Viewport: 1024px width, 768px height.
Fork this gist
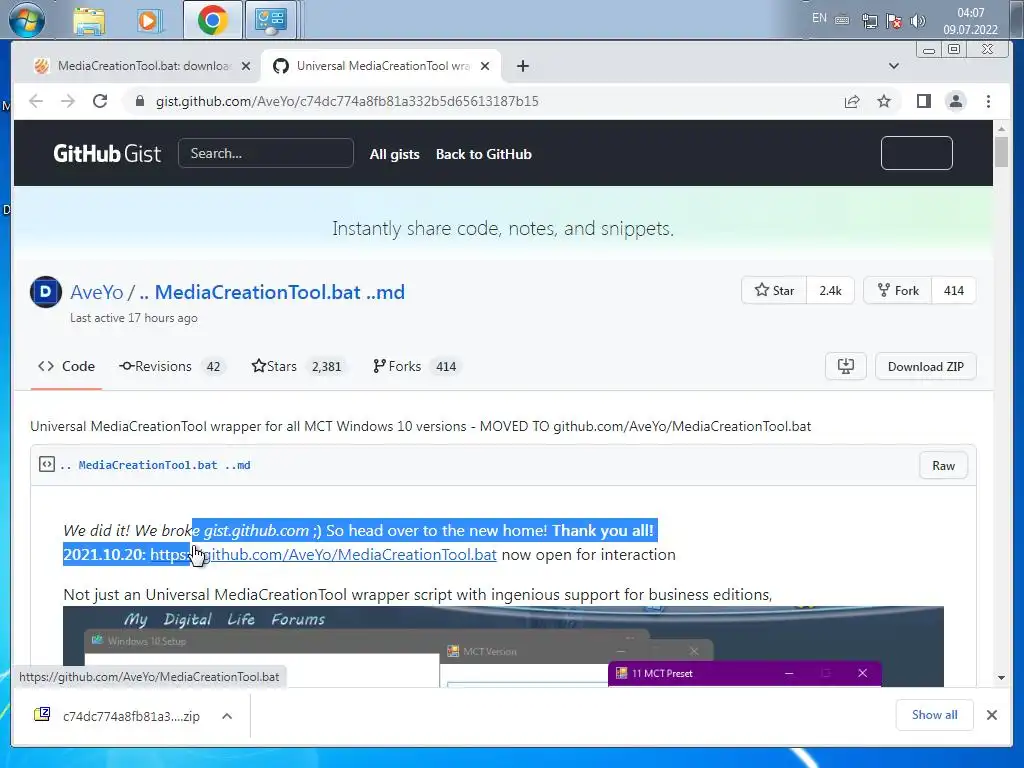click(898, 291)
